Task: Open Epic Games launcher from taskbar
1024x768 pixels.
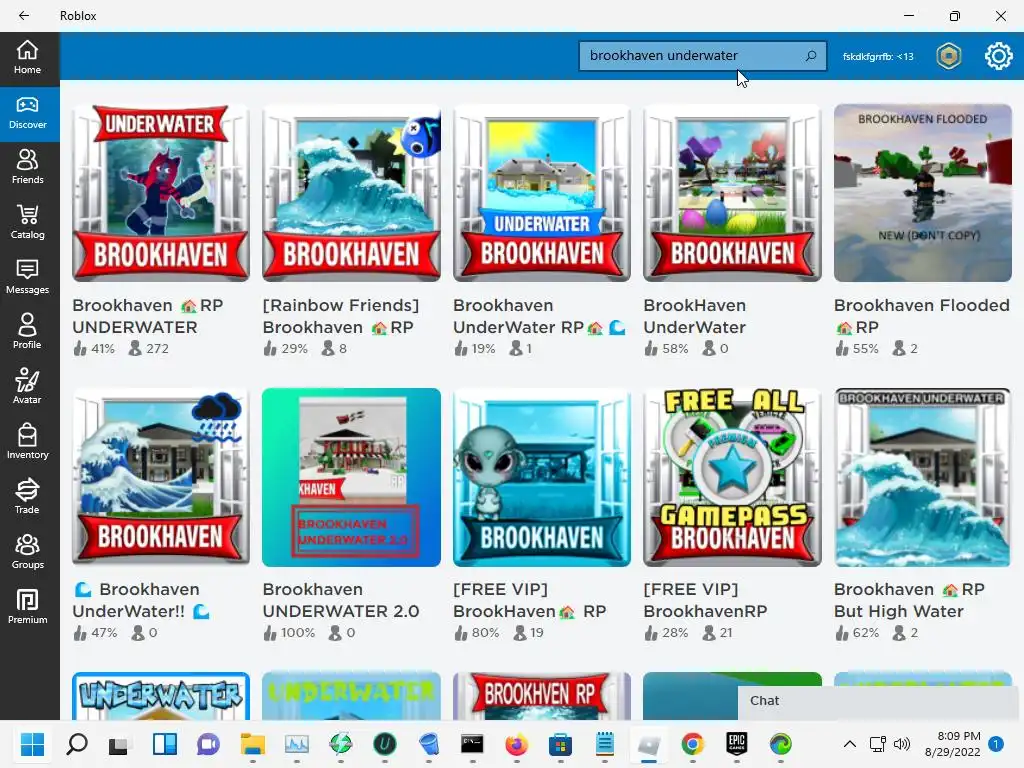Action: (x=737, y=744)
